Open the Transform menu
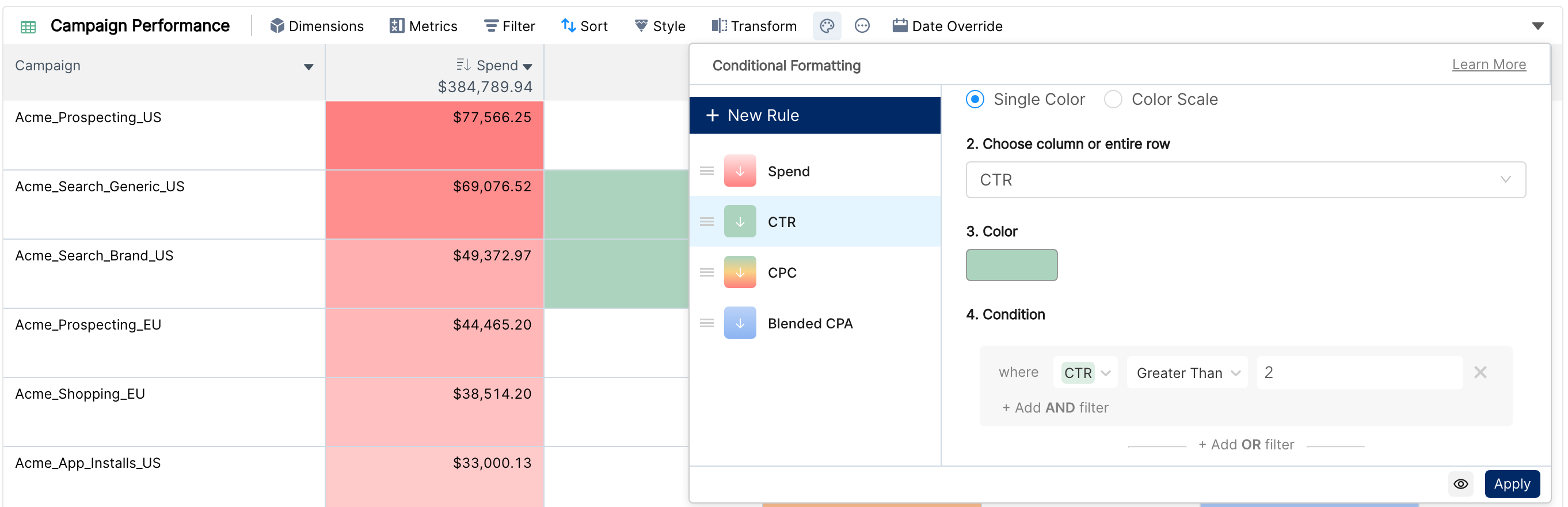The height and width of the screenshot is (507, 1568). 753,26
